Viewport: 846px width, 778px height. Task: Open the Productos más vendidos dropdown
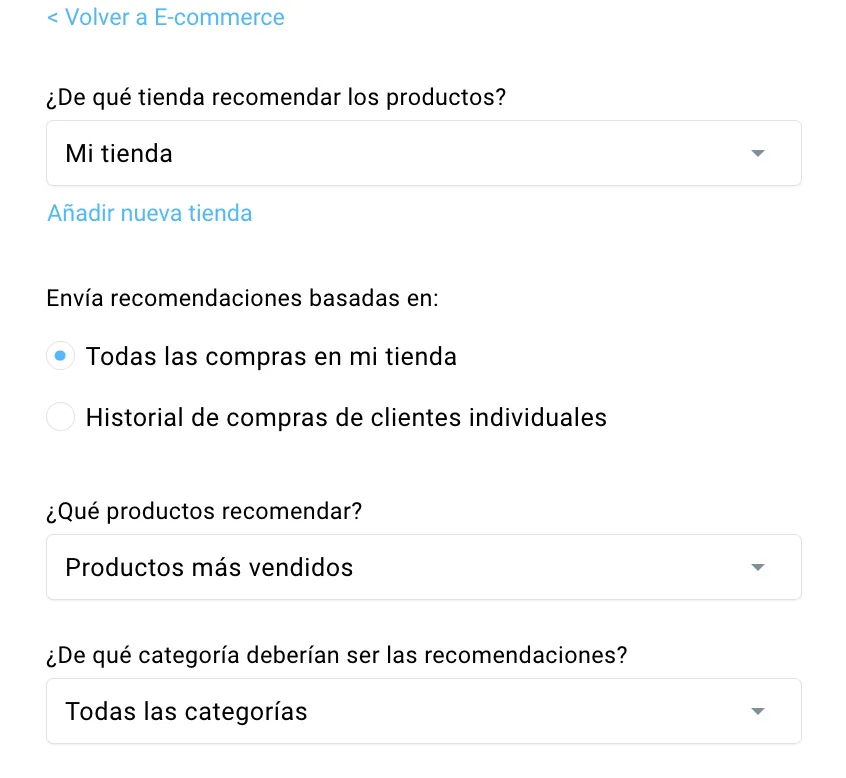pos(424,567)
